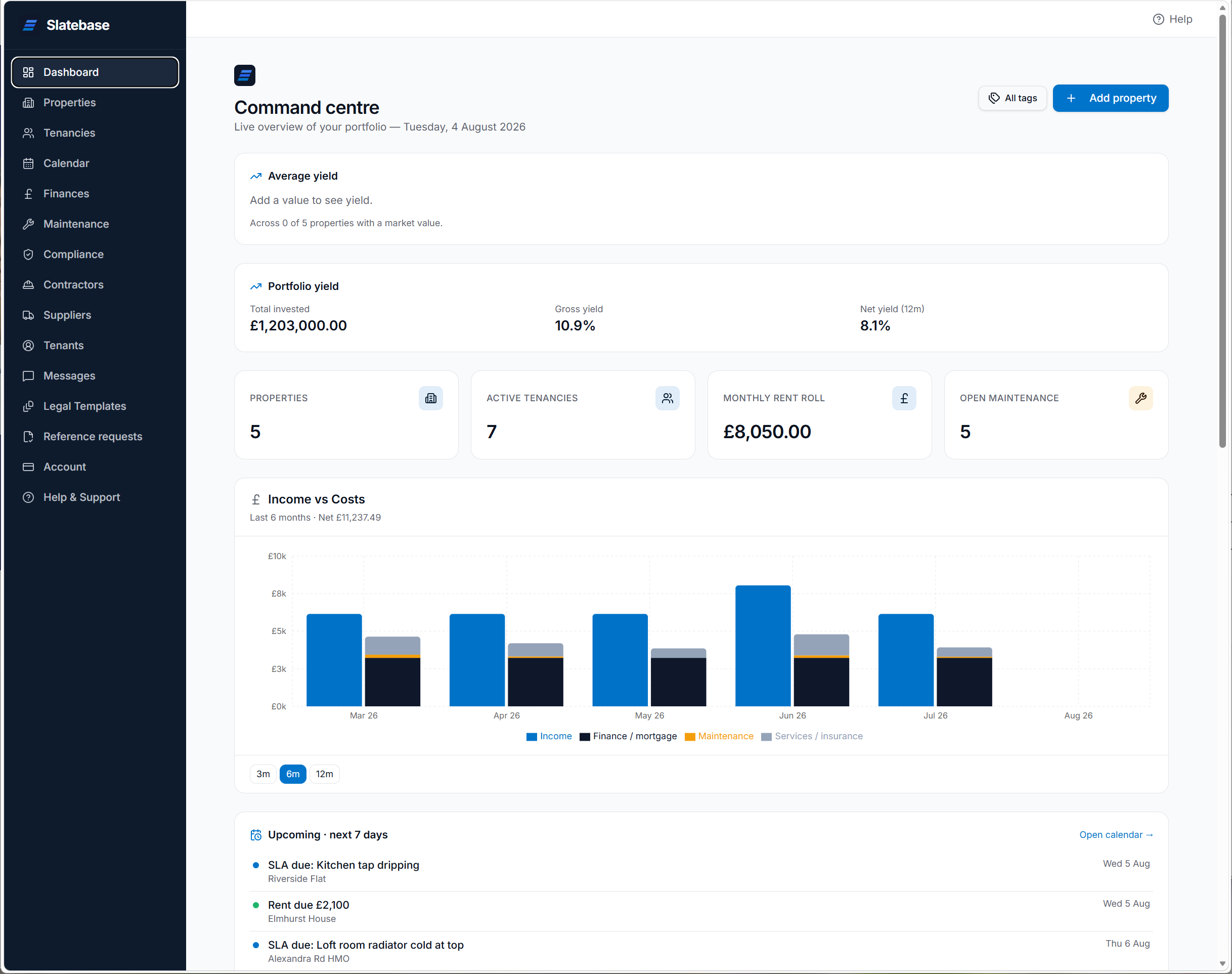Click the Tenants user icon in sidebar

tap(28, 346)
